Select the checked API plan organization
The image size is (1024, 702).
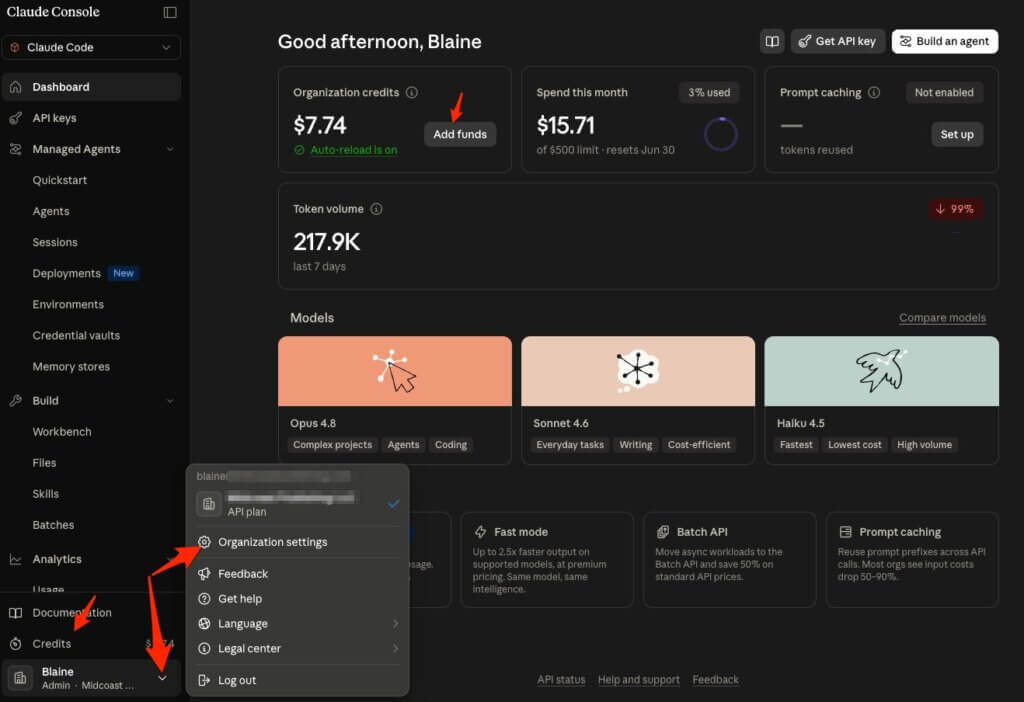298,504
